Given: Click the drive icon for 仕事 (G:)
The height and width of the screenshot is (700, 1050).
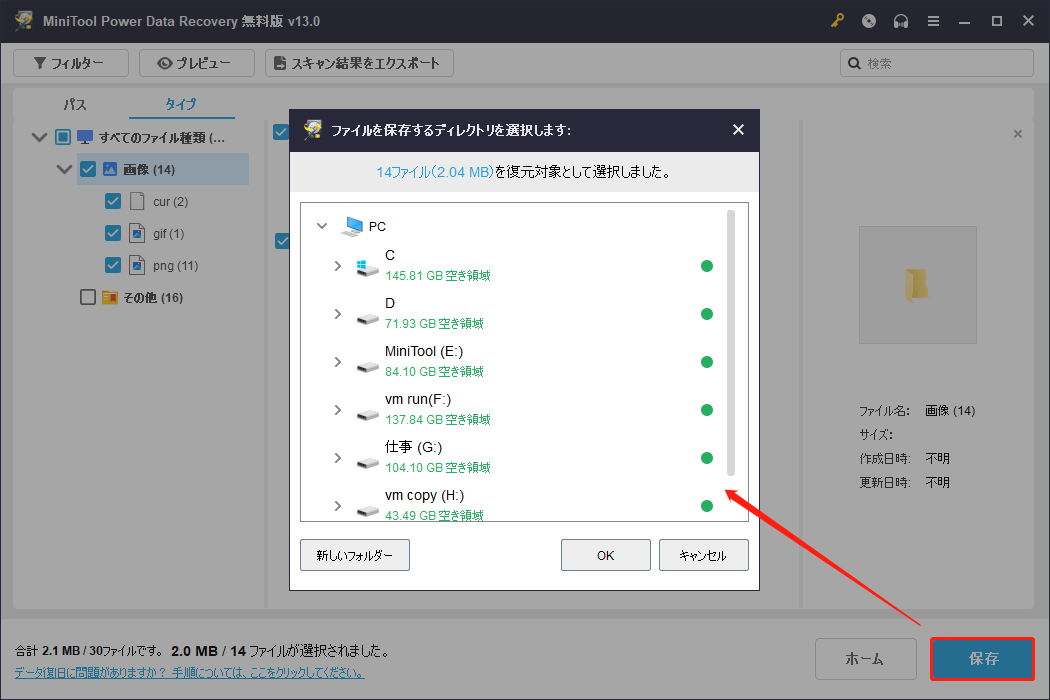Looking at the screenshot, I should point(368,463).
